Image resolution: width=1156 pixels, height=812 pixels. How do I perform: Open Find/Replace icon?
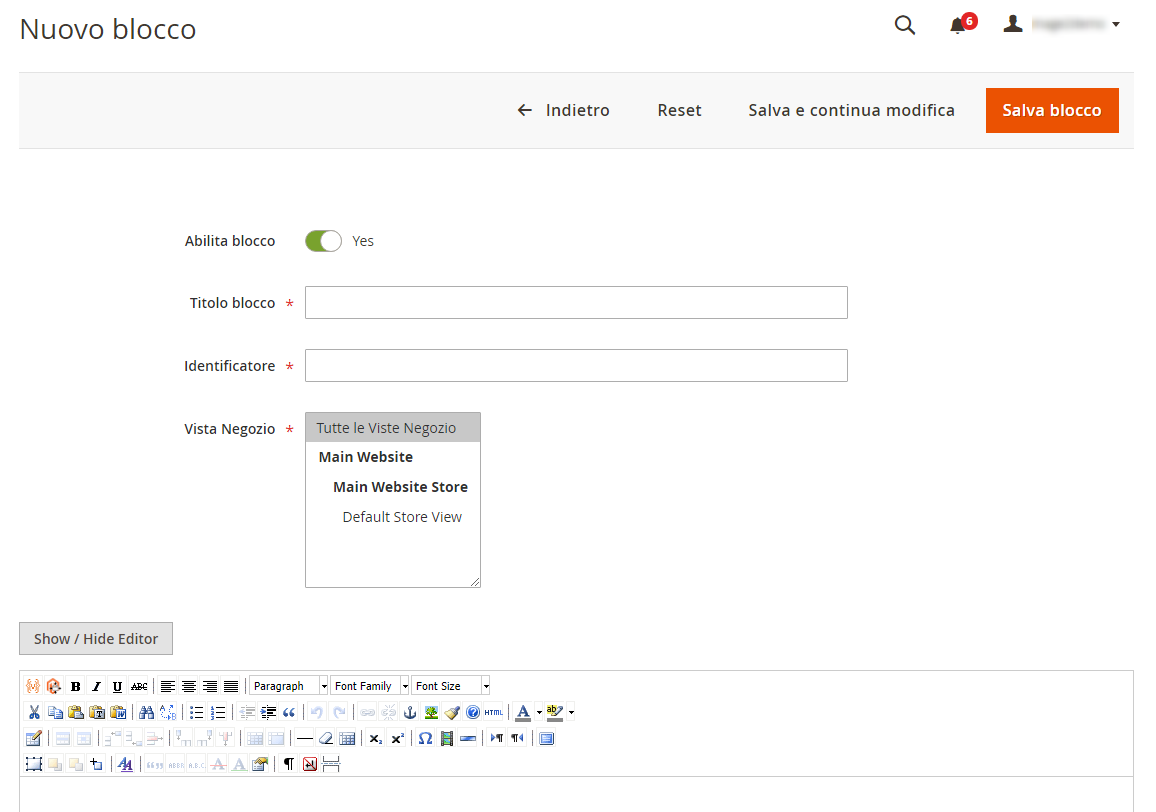pyautogui.click(x=168, y=712)
